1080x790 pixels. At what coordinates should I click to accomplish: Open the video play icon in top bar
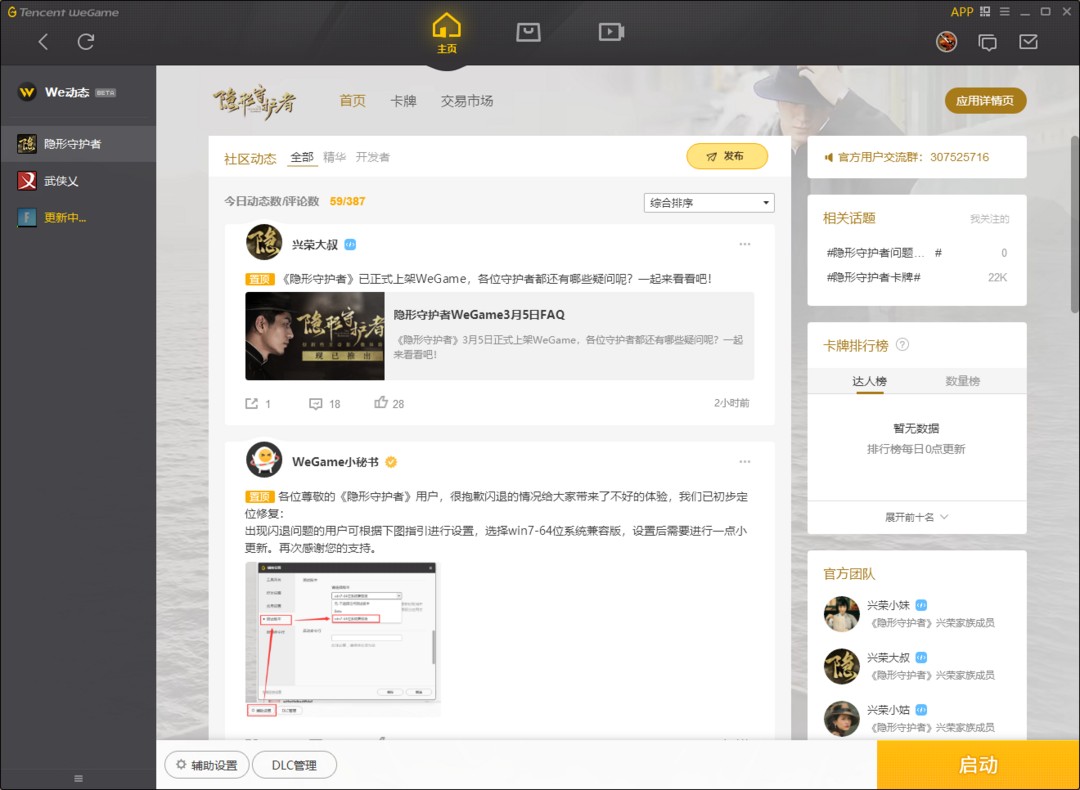pos(611,32)
